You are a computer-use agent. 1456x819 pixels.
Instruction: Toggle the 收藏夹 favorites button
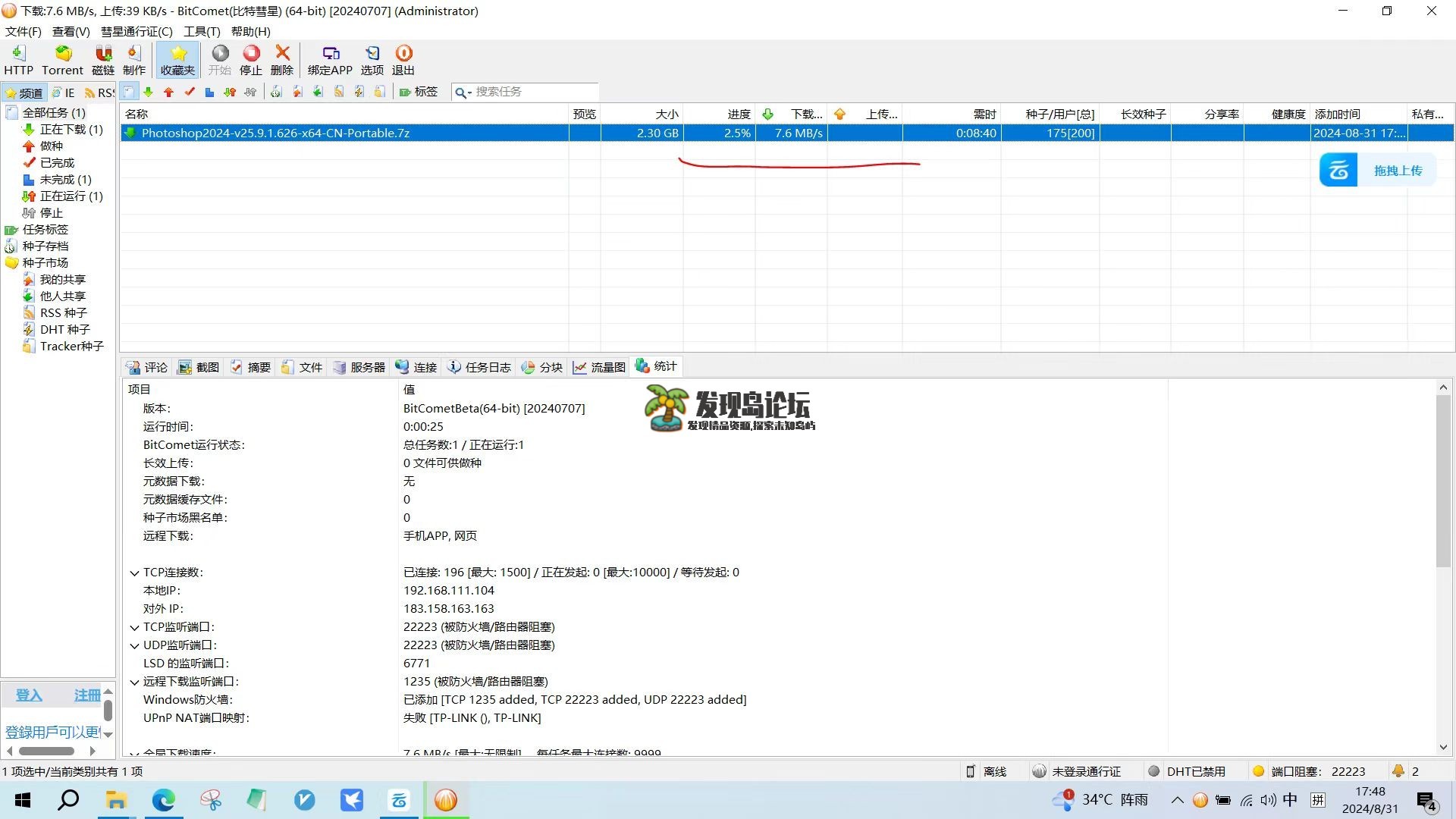point(177,60)
